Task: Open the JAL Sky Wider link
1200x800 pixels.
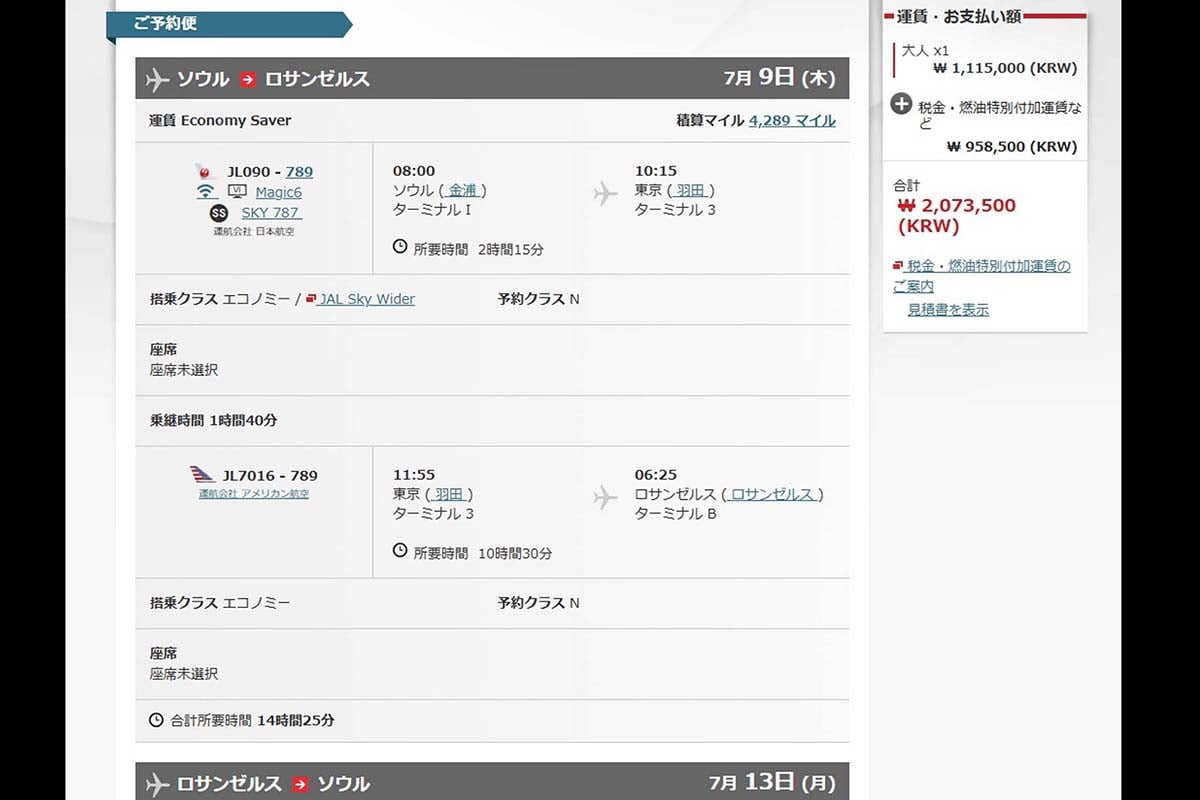Action: (x=366, y=299)
